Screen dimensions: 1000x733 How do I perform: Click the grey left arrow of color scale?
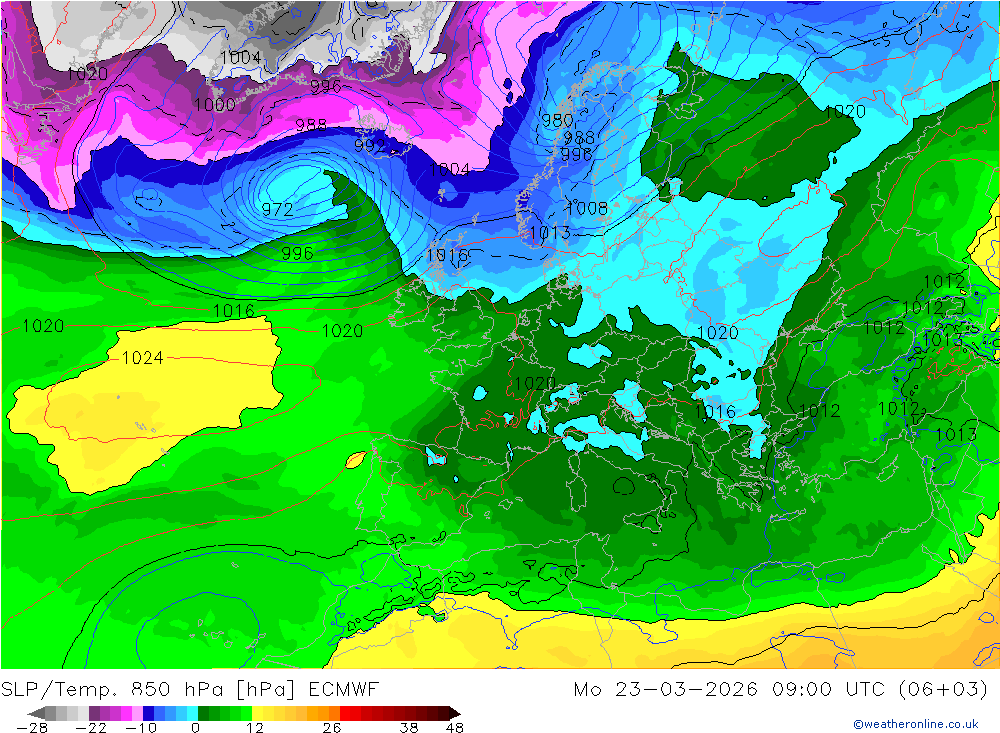pos(36,713)
